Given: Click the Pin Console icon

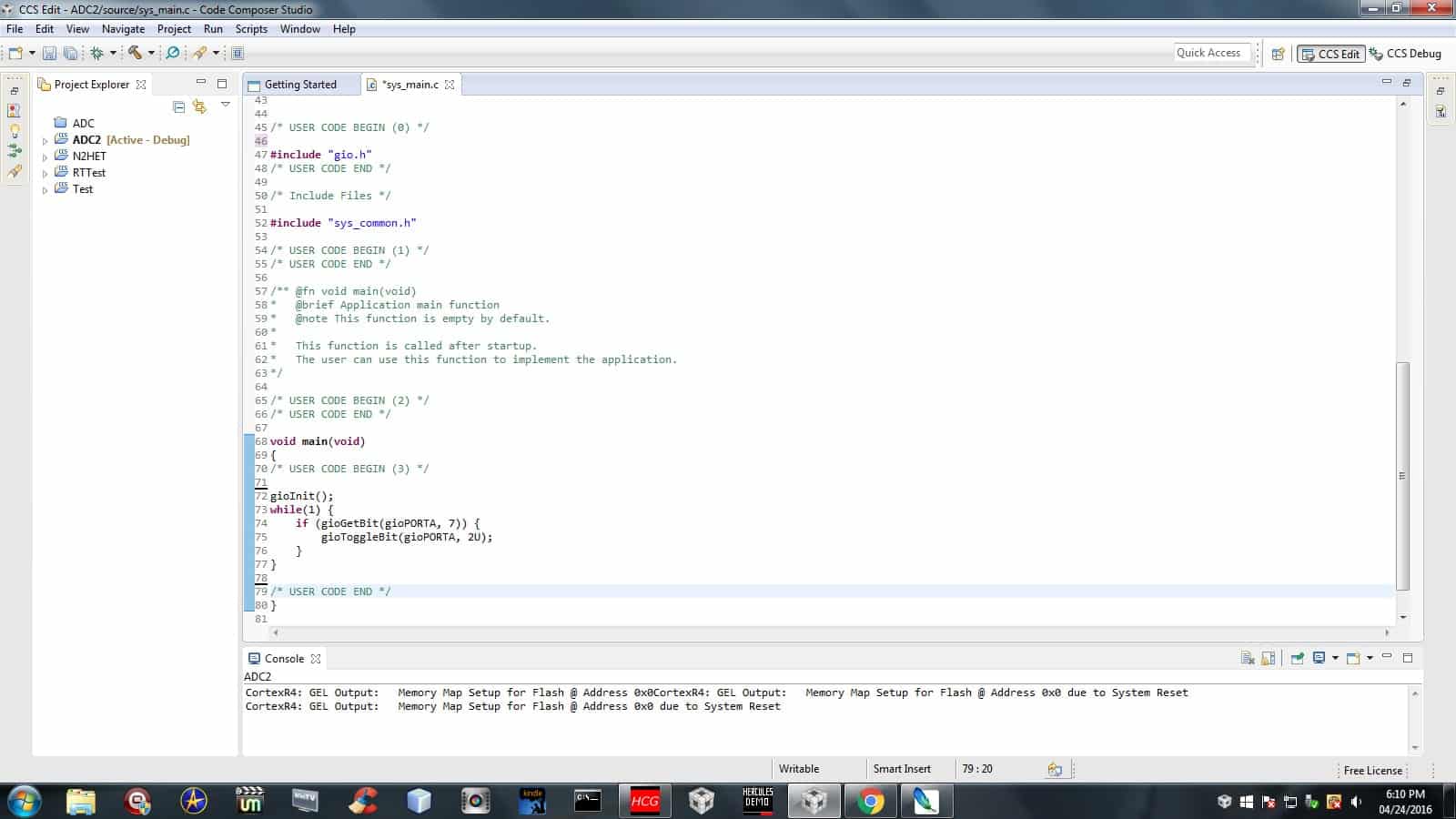Looking at the screenshot, I should coord(1298,658).
